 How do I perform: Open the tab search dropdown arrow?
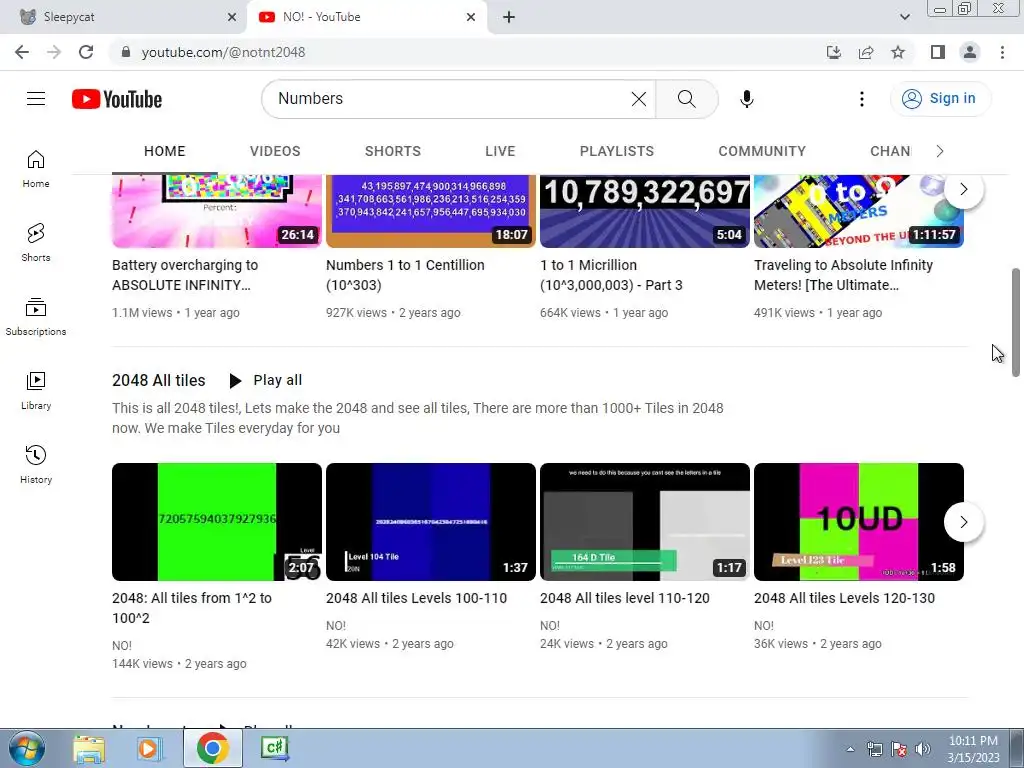point(904,17)
